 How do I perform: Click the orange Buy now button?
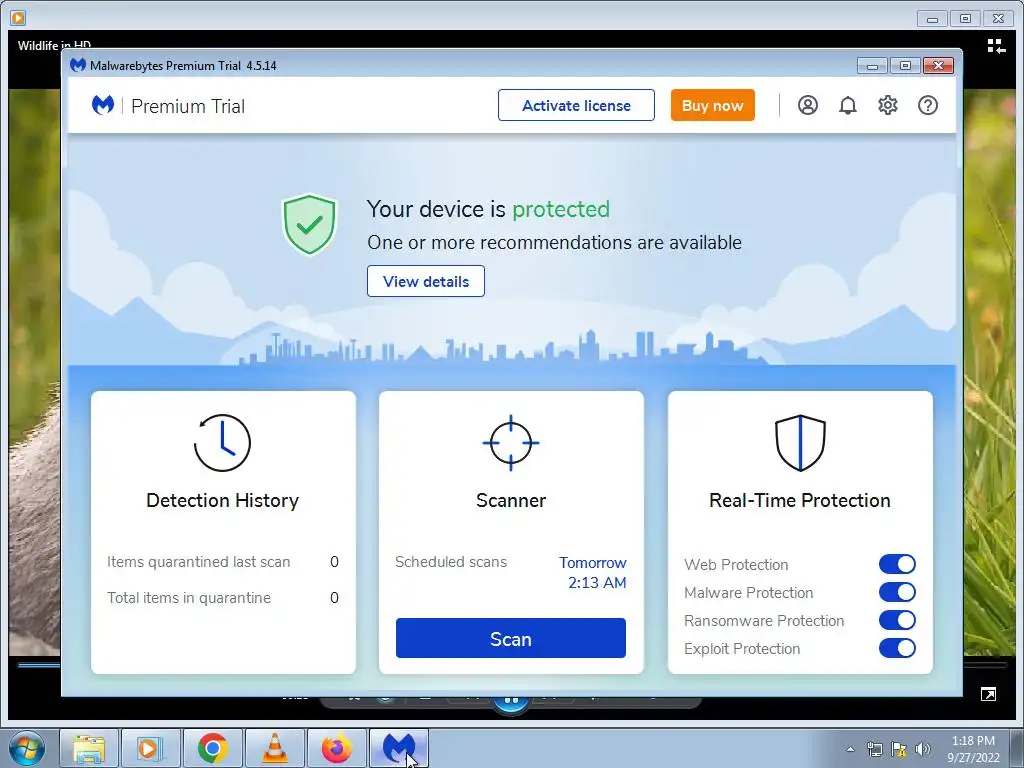point(712,105)
